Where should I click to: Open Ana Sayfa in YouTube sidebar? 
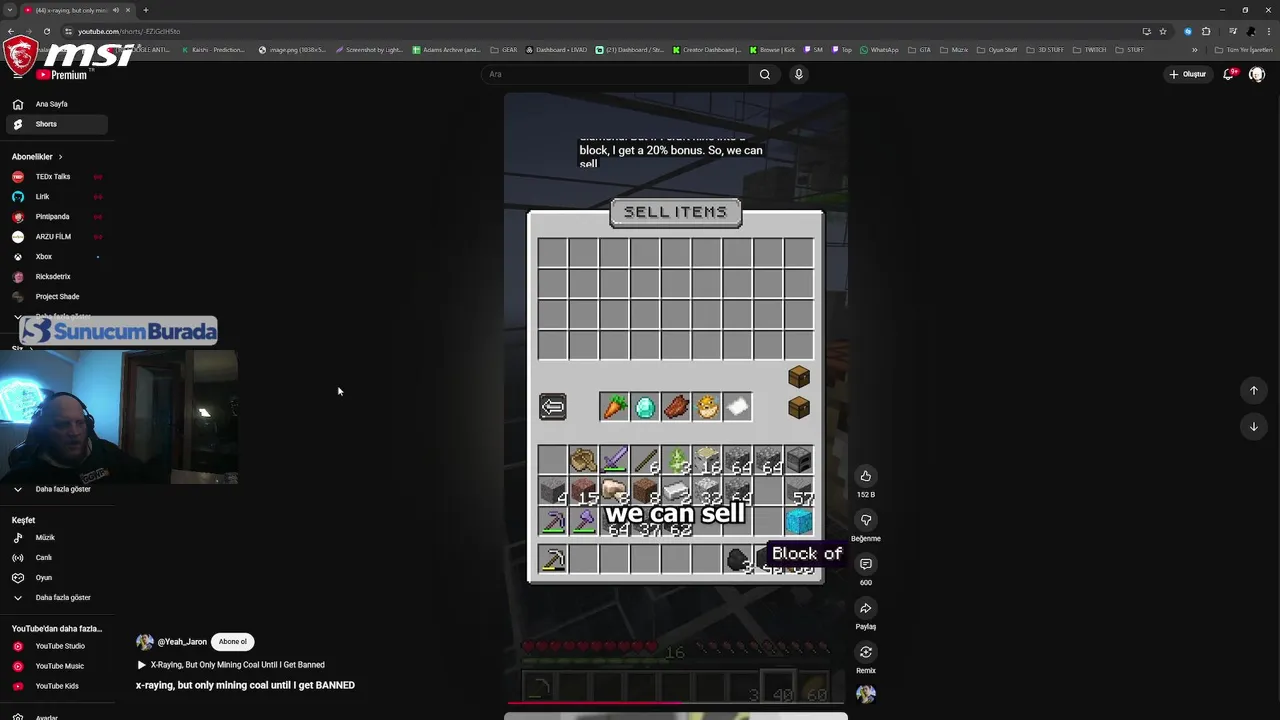pyautogui.click(x=55, y=104)
